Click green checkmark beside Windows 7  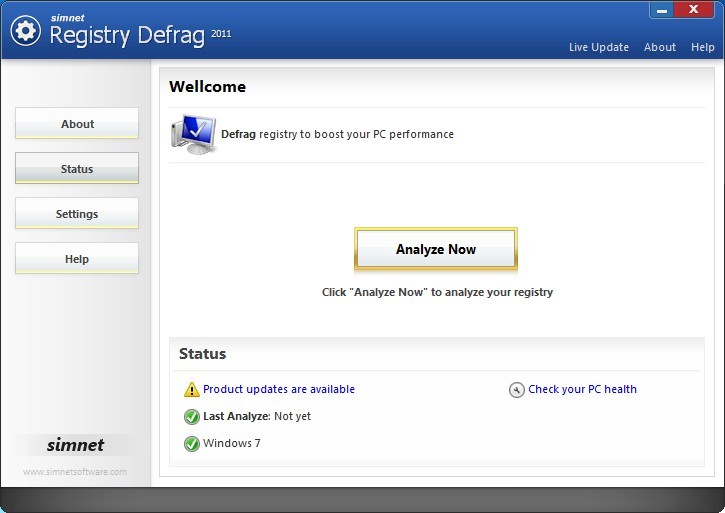pos(191,444)
